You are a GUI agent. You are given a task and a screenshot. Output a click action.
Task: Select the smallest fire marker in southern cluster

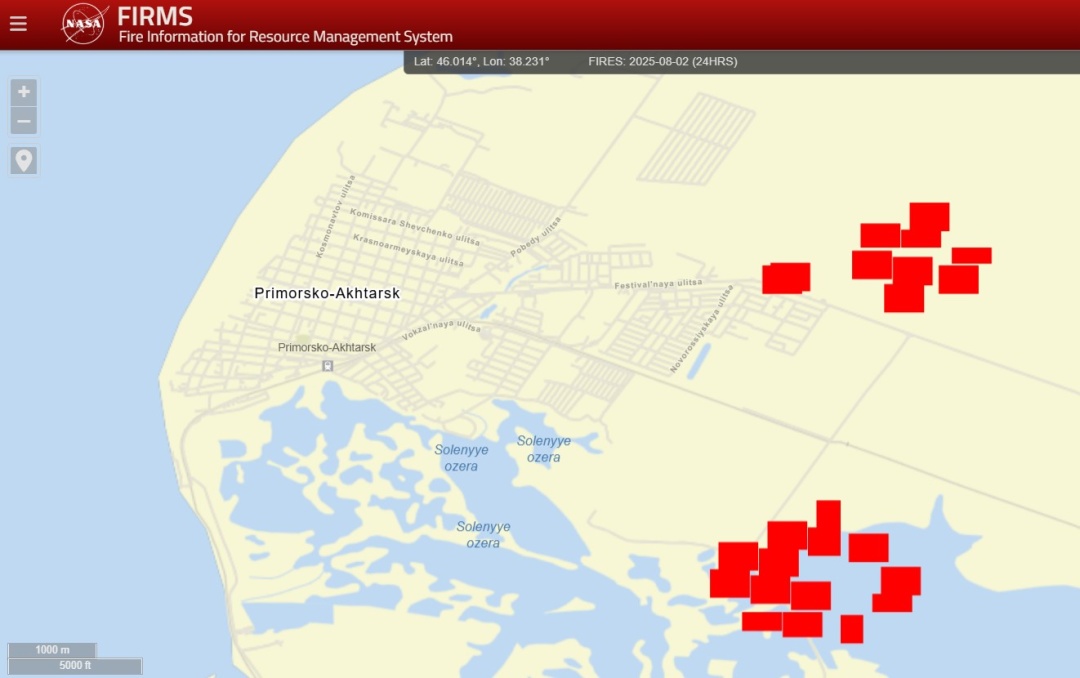pyautogui.click(x=851, y=629)
